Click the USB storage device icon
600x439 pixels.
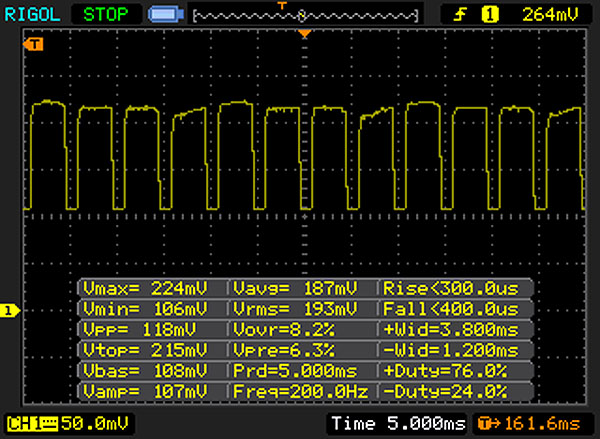(x=166, y=15)
